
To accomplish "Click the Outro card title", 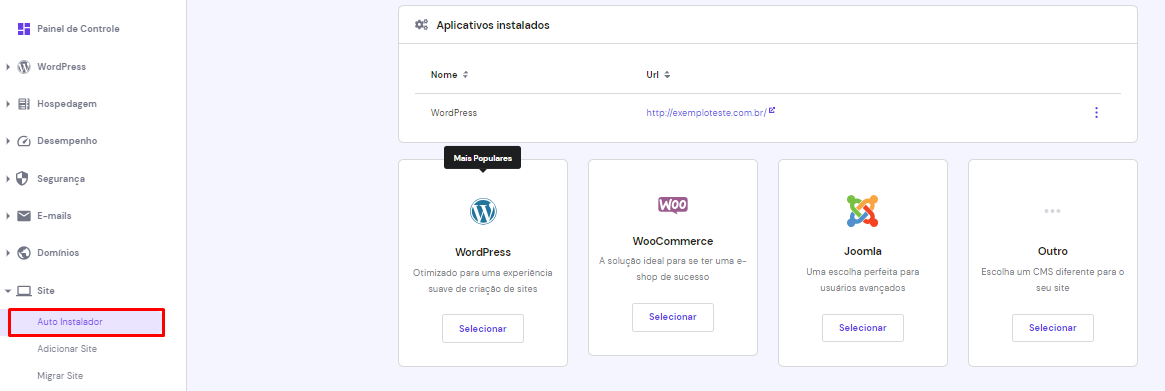I will pos(1052,251).
